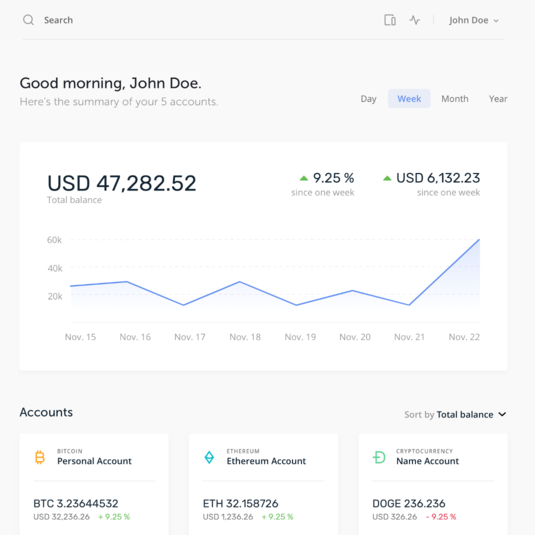Open the Name Account DOGE card
Image resolution: width=535 pixels, height=535 pixels.
click(x=433, y=485)
